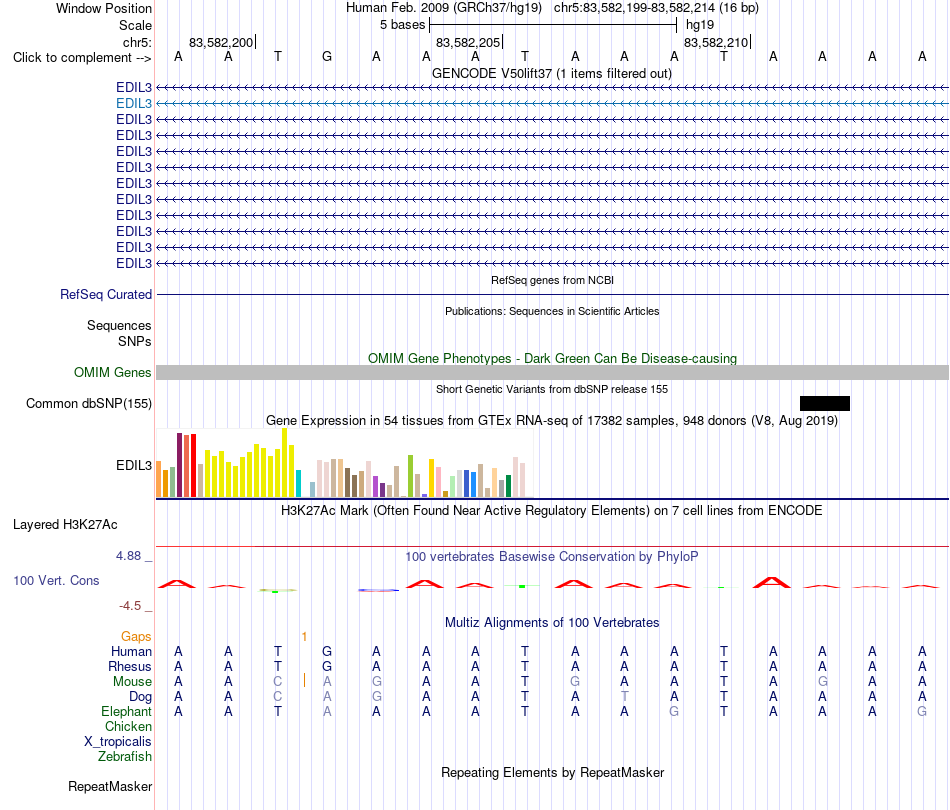The height and width of the screenshot is (810, 950).
Task: Click the cyan GTEx expression bar
Action: click(x=298, y=483)
